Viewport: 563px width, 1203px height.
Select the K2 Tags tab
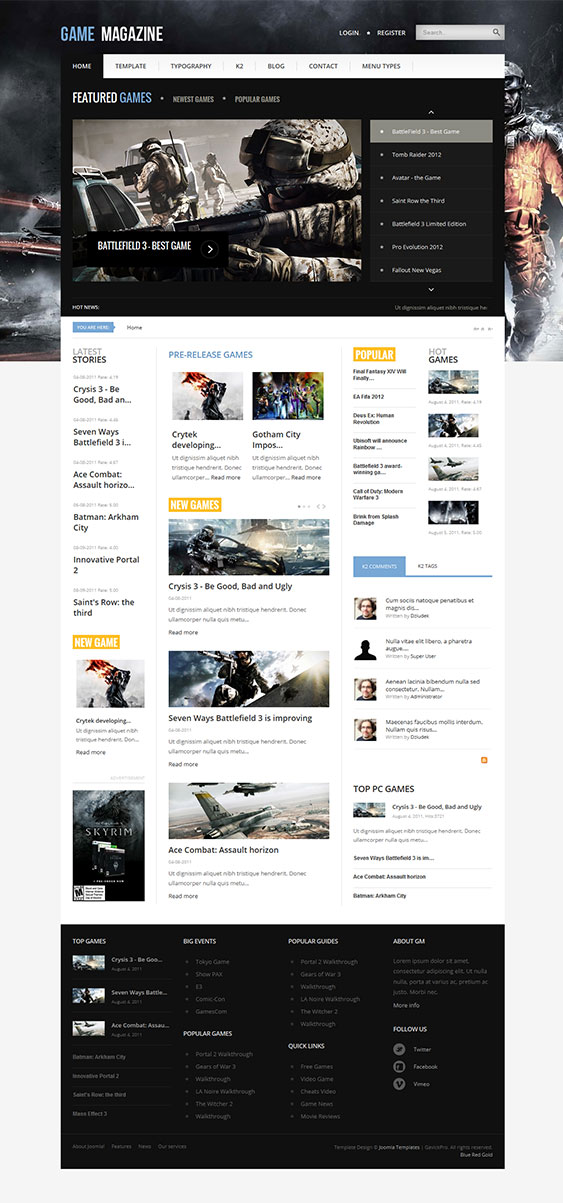427,566
